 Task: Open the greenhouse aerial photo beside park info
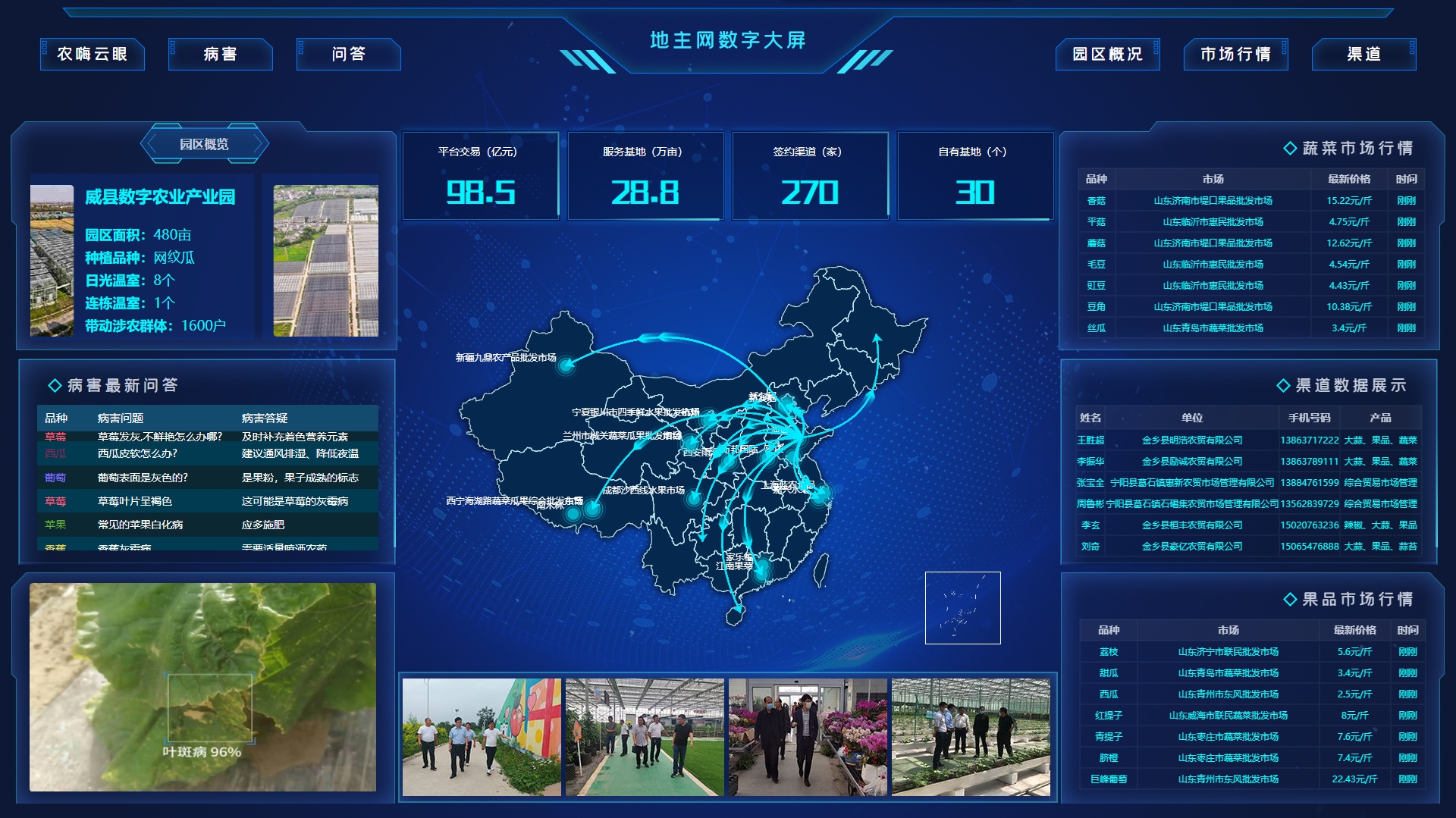(325, 260)
